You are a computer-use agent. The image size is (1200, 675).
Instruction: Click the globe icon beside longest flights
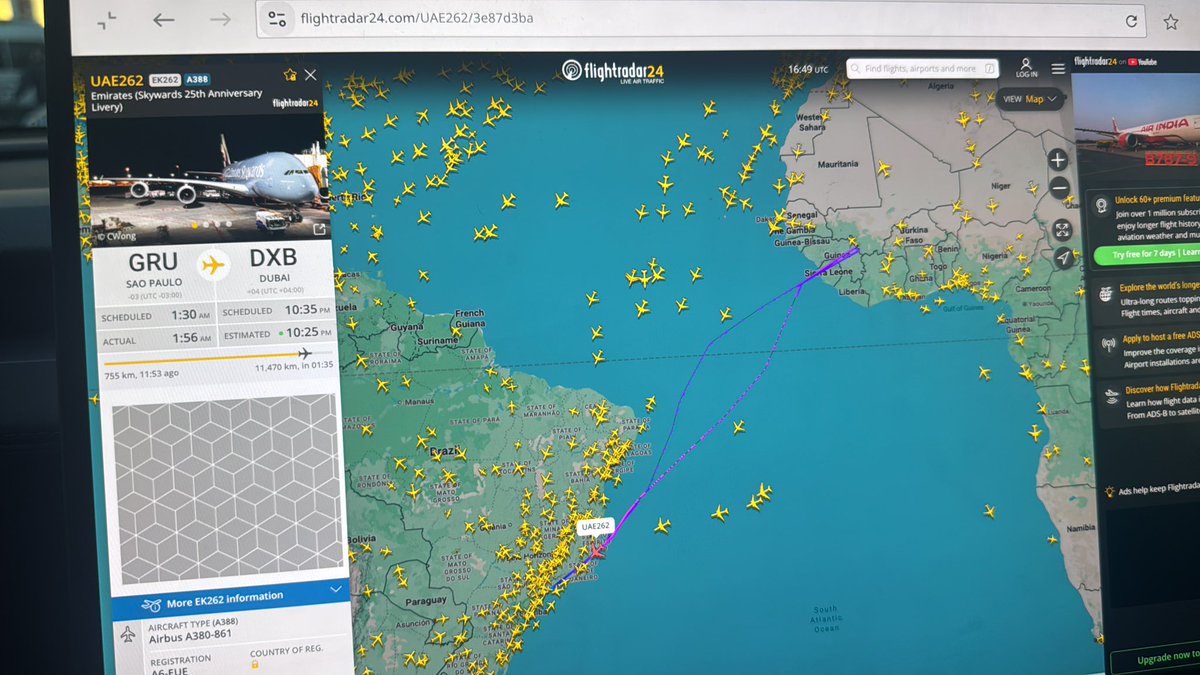pyautogui.click(x=1105, y=294)
